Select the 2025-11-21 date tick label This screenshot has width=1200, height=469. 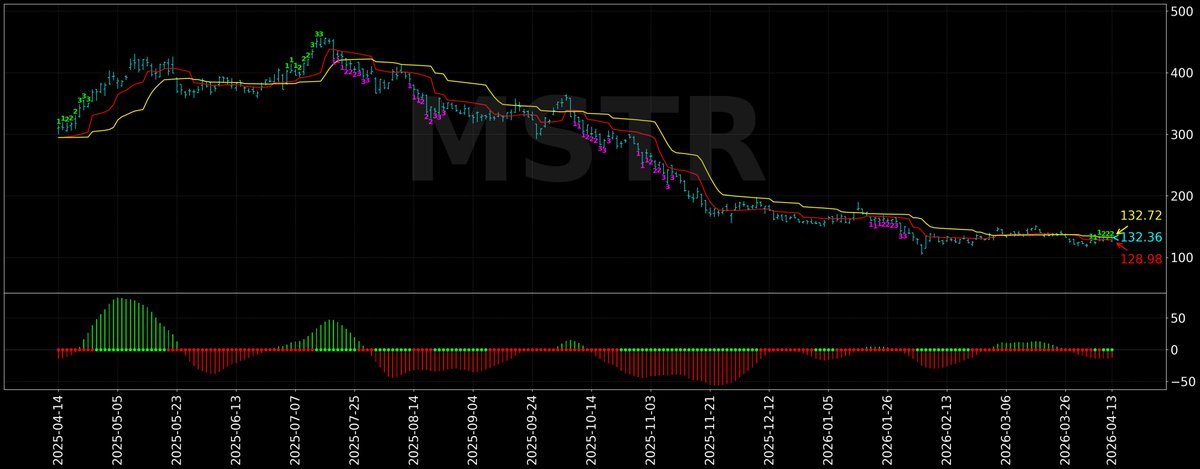(x=711, y=428)
